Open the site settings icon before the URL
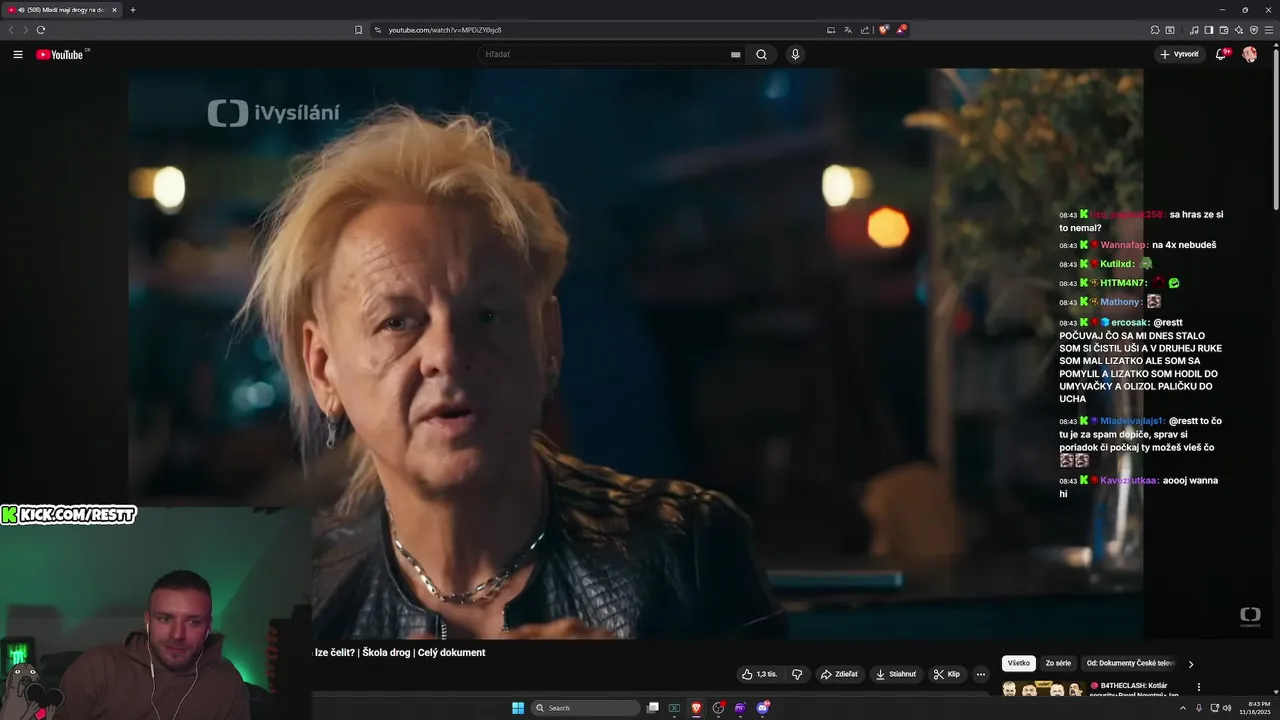The image size is (1280, 720). pos(378,30)
